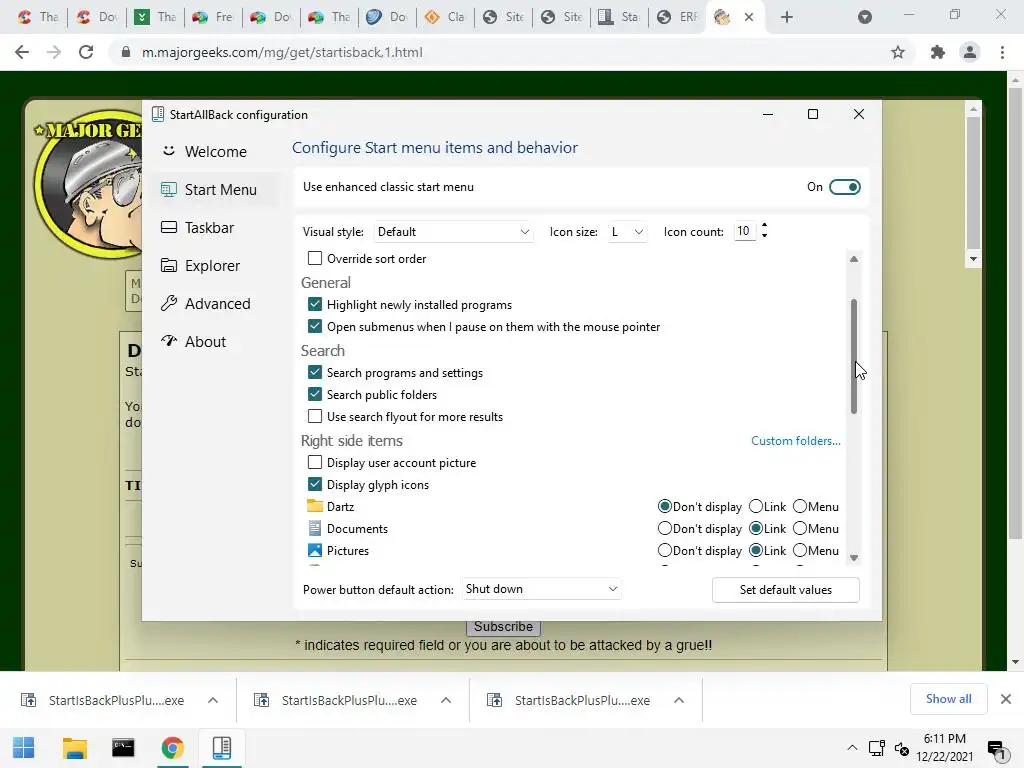This screenshot has width=1024, height=768.
Task: Reload the page in Chrome
Action: point(86,52)
